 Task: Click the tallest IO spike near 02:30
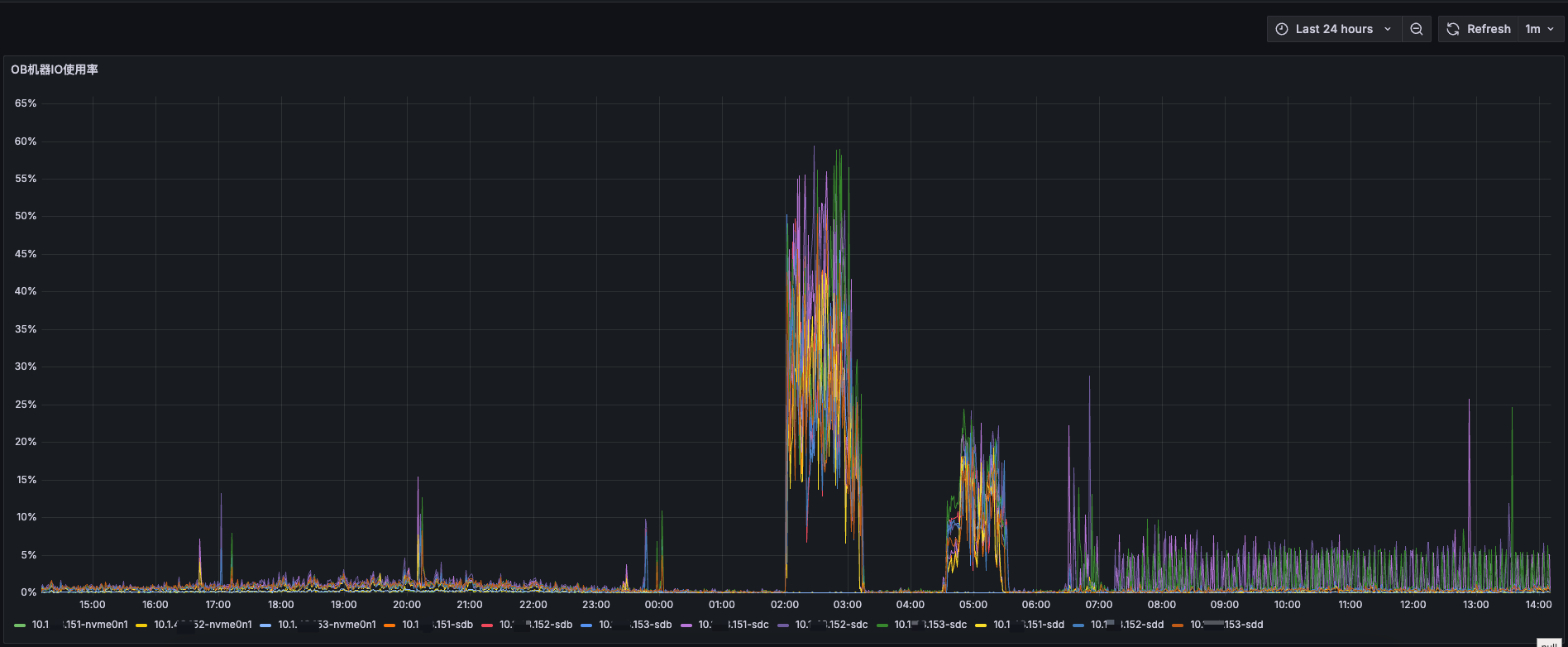pyautogui.click(x=814, y=149)
